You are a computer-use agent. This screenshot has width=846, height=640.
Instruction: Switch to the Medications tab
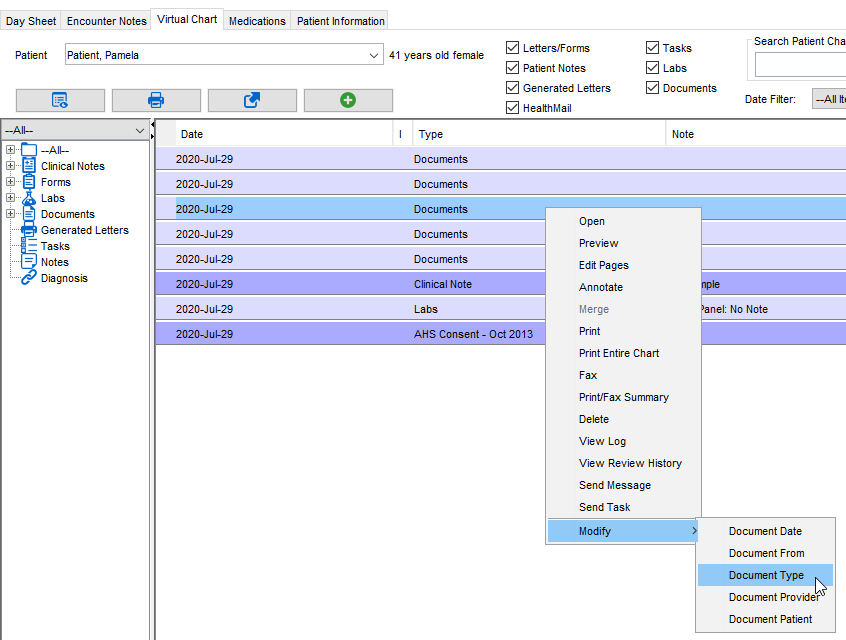(x=257, y=21)
